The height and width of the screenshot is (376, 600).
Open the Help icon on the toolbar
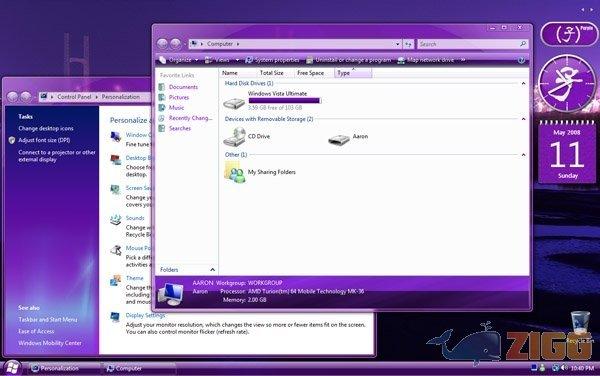click(x=521, y=60)
